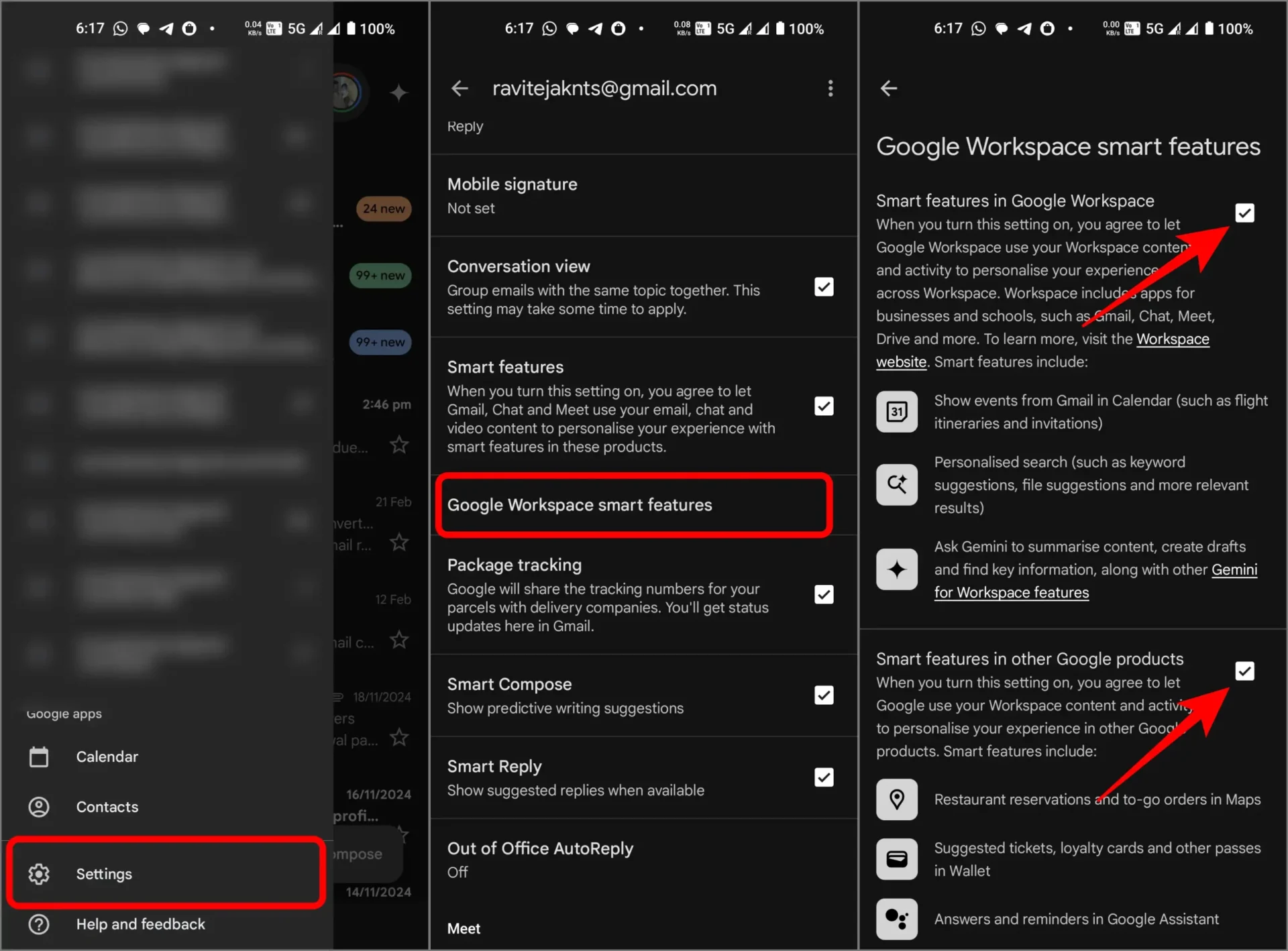Tap the Maps location pin icon

point(896,799)
